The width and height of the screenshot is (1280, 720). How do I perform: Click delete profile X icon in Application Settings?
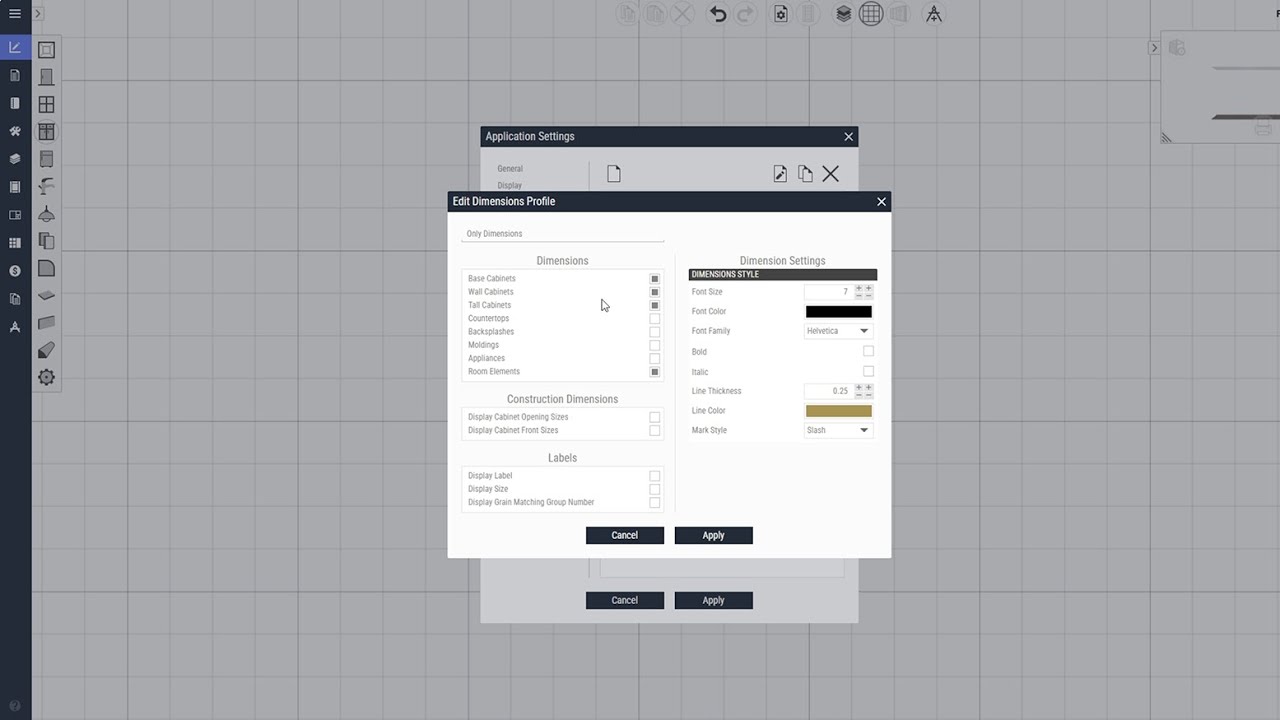830,174
